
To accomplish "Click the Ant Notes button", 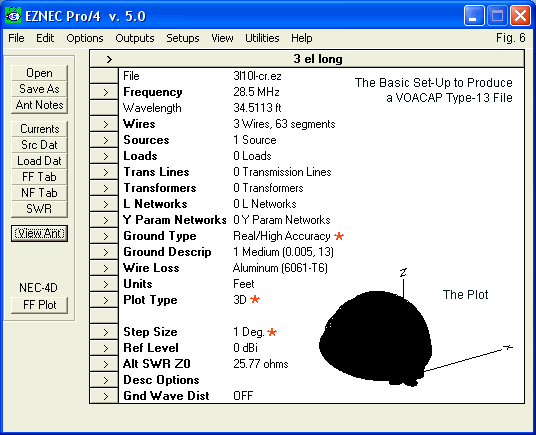I will click(x=39, y=105).
